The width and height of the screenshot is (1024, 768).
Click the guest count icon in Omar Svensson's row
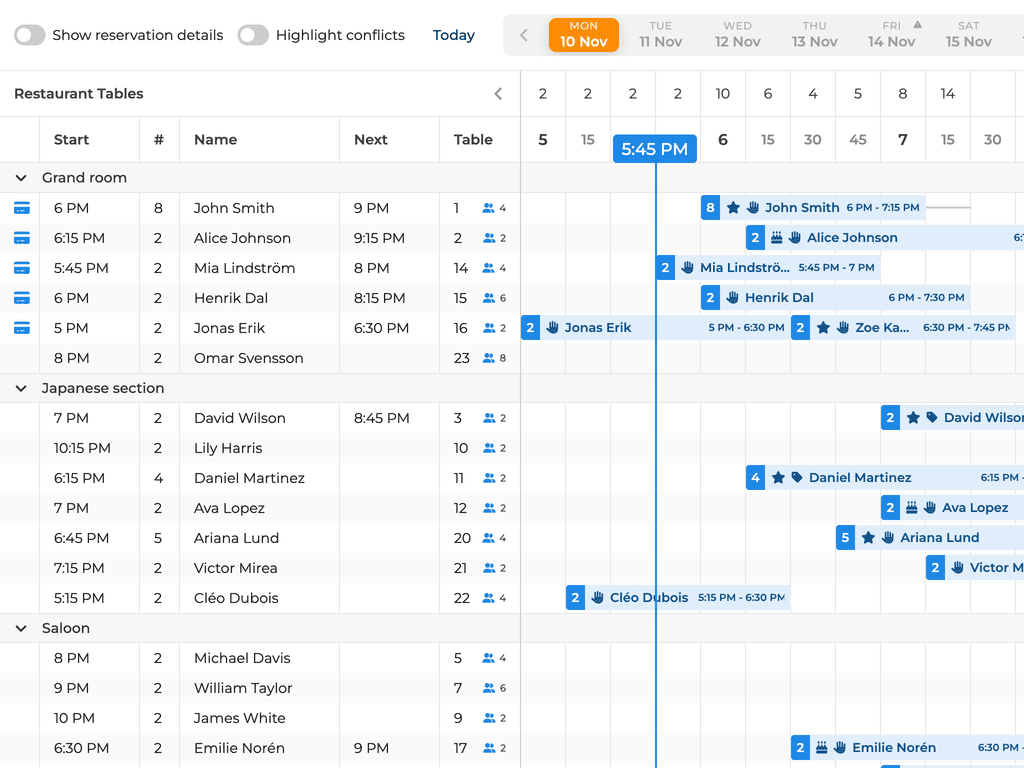[490, 358]
